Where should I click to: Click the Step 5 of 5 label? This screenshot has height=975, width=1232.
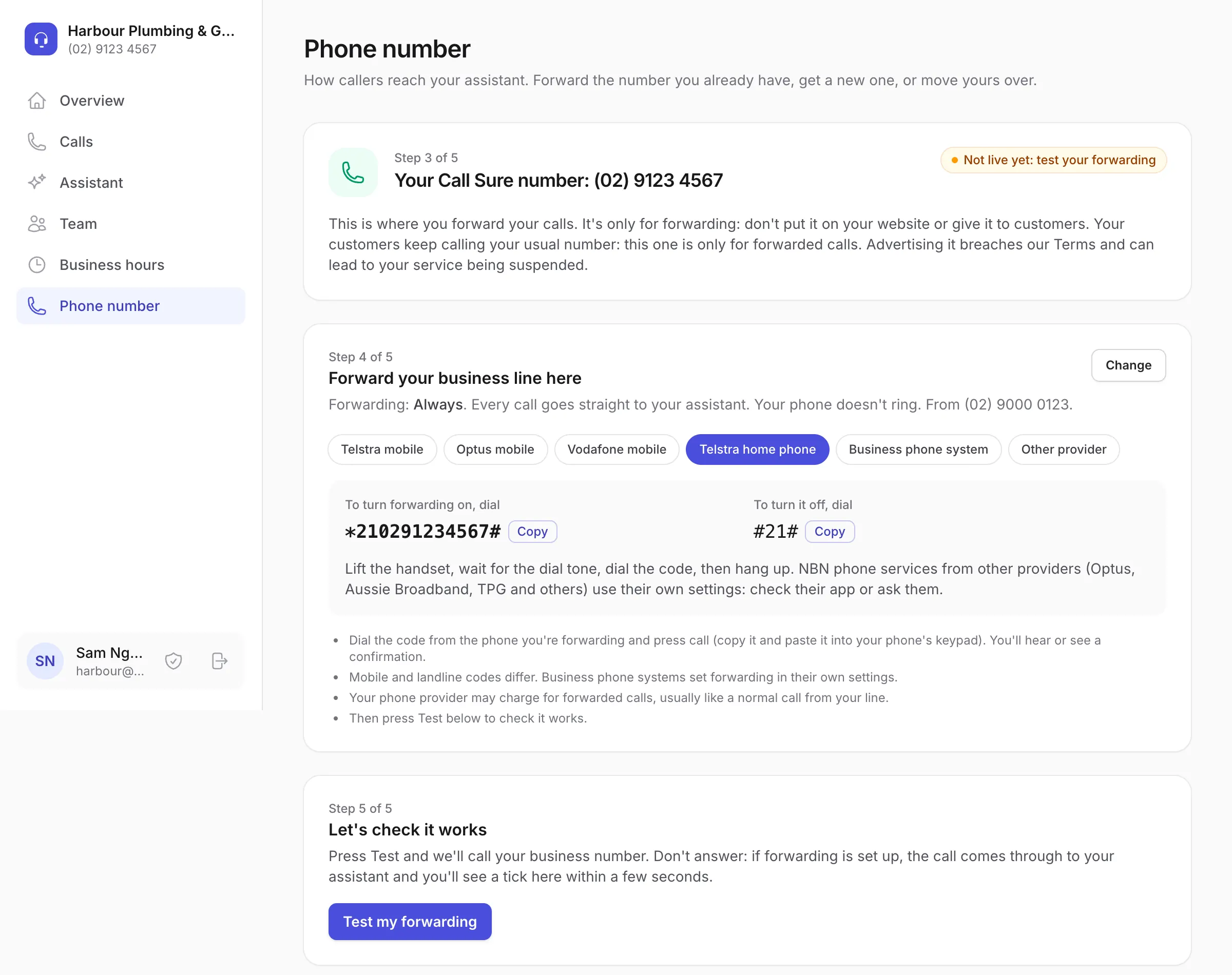click(360, 808)
